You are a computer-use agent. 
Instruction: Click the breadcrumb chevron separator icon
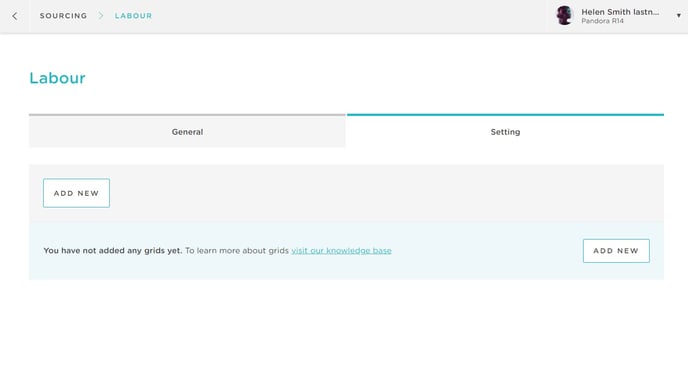[101, 16]
